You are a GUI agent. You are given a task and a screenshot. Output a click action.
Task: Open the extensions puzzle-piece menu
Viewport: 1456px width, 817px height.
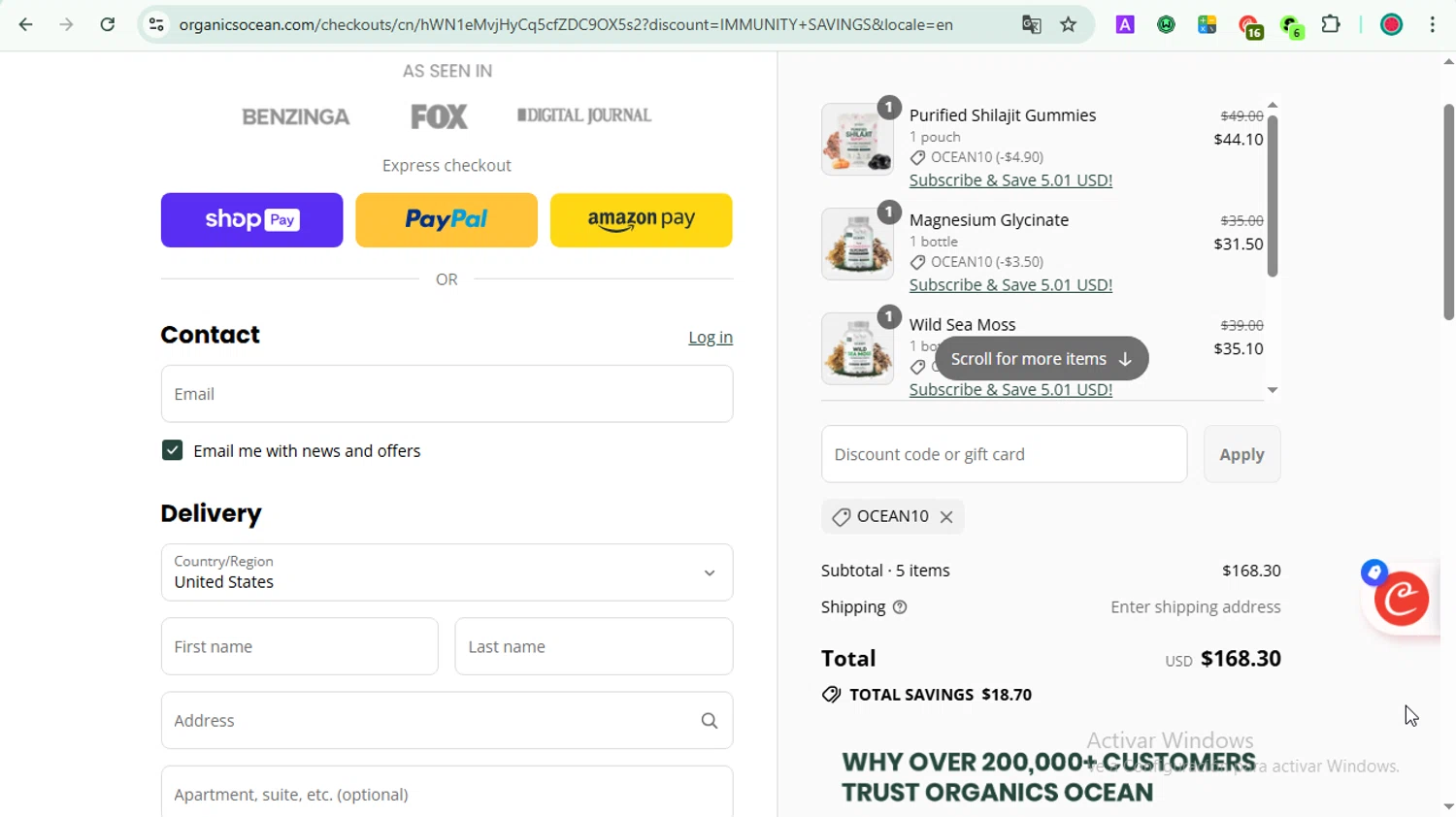pos(1332,24)
